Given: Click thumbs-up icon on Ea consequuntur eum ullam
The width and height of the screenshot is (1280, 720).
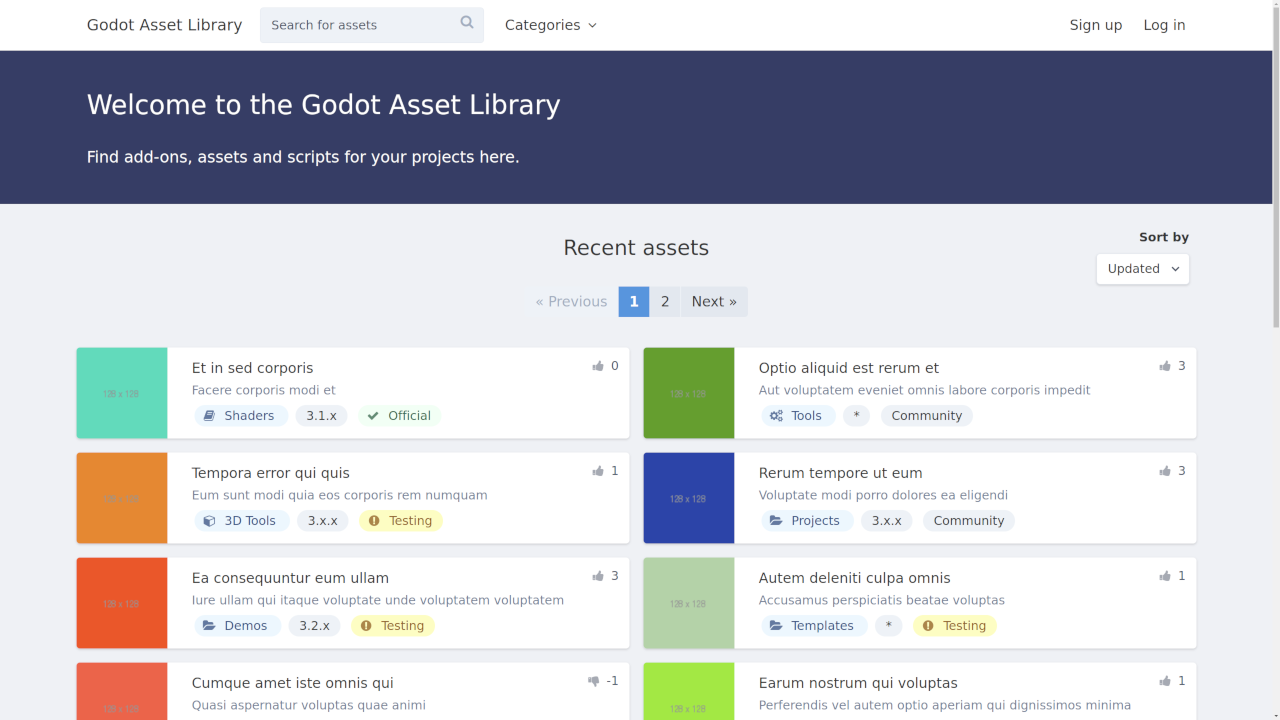Looking at the screenshot, I should tap(598, 576).
